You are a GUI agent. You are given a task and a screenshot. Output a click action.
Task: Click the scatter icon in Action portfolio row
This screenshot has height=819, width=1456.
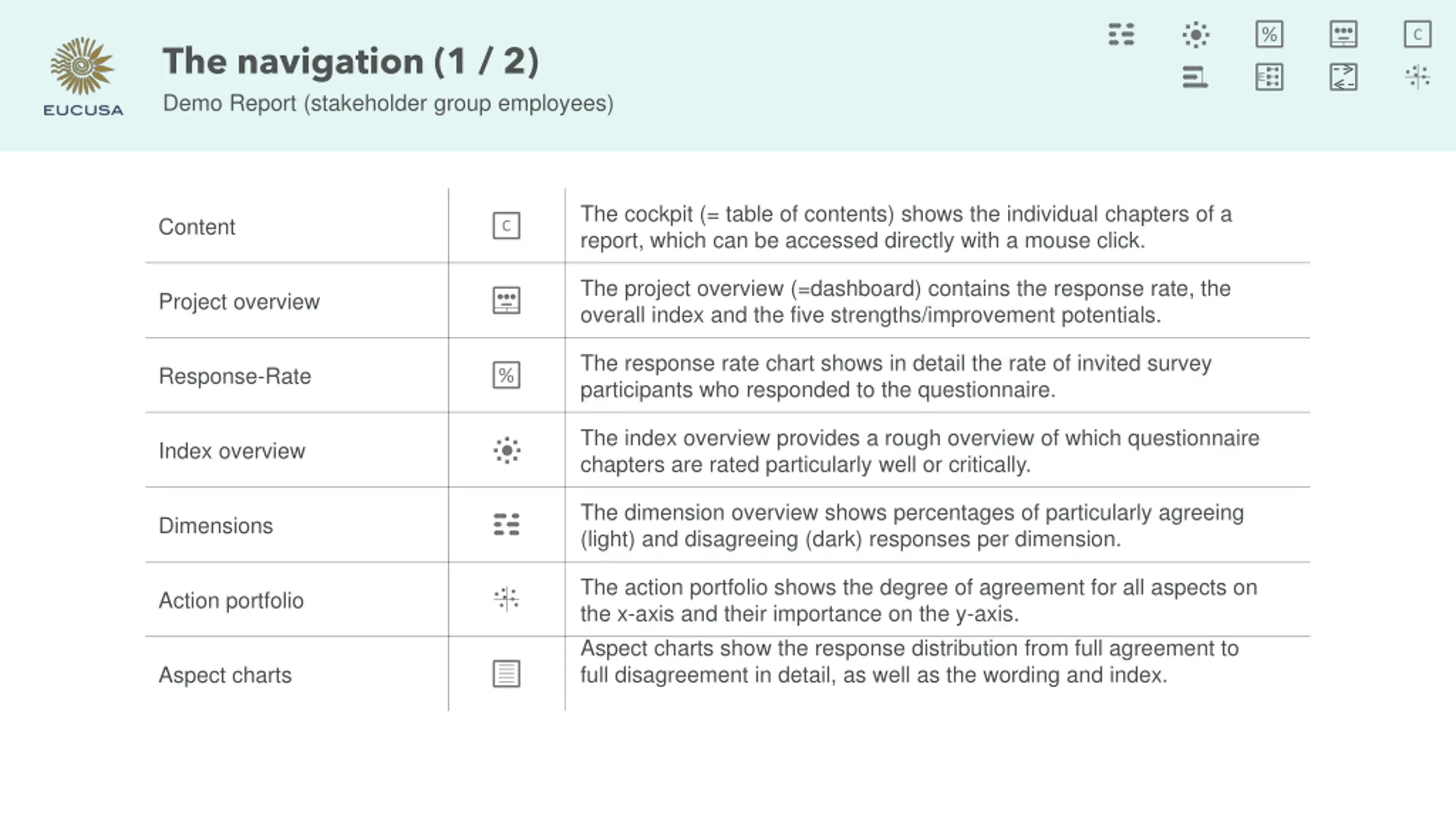pyautogui.click(x=506, y=599)
